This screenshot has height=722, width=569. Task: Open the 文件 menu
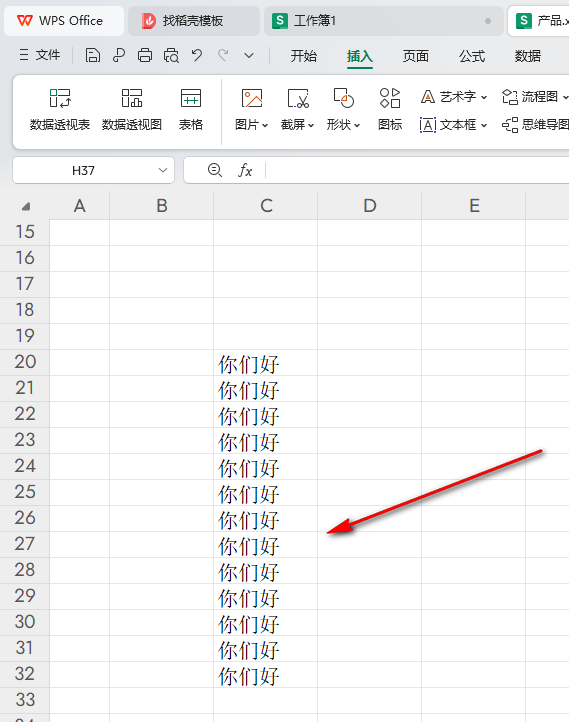tap(40, 55)
